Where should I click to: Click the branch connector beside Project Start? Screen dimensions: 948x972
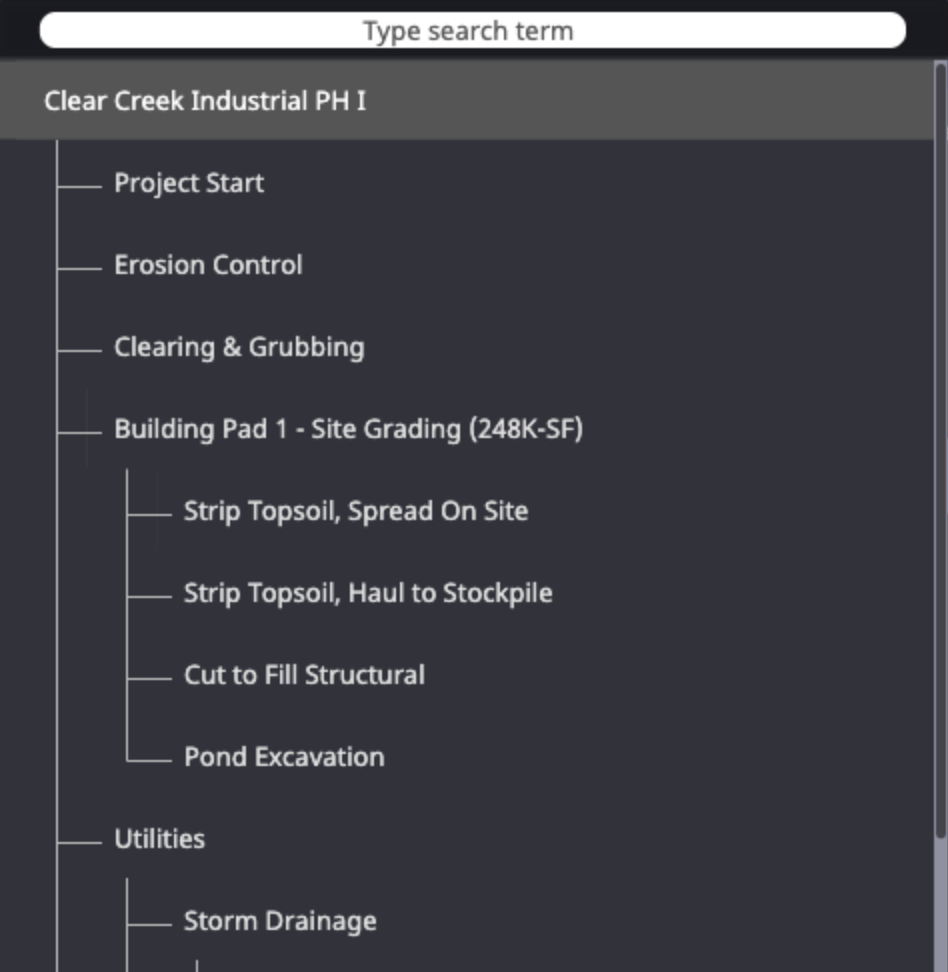point(79,186)
